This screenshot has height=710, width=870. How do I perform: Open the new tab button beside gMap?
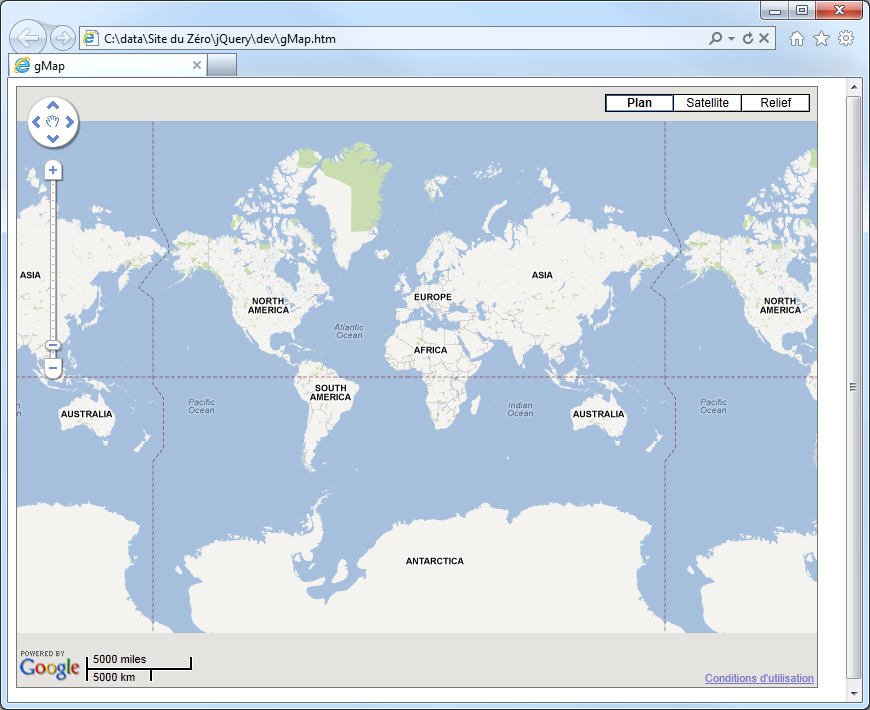click(222, 65)
